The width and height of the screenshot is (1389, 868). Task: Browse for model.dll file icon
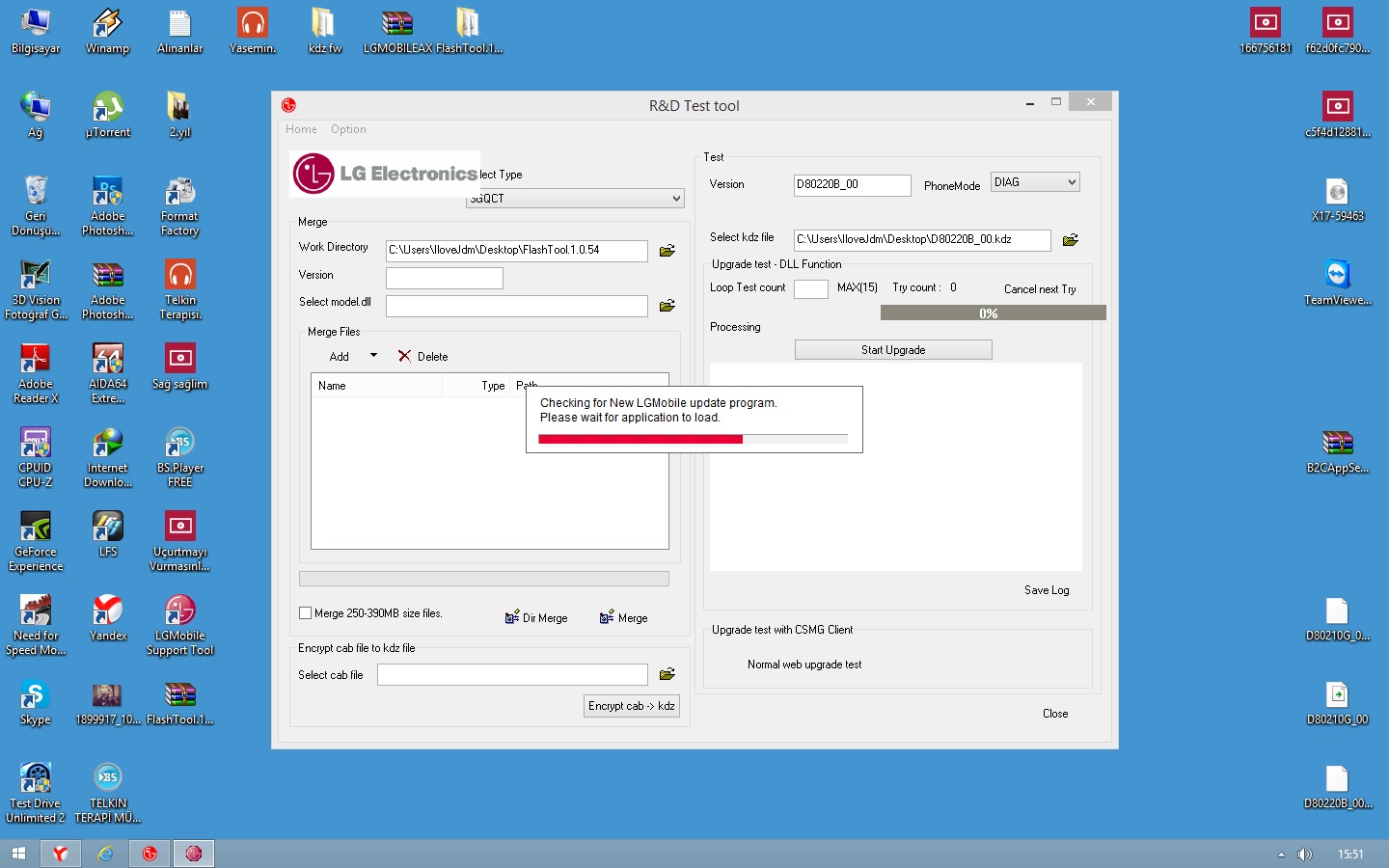click(x=667, y=306)
